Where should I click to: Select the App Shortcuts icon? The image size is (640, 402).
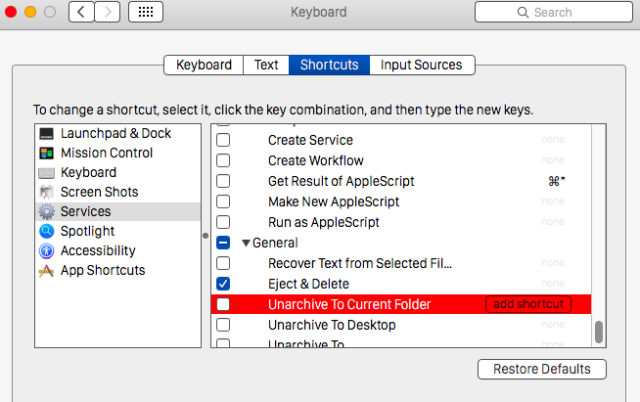tap(46, 270)
